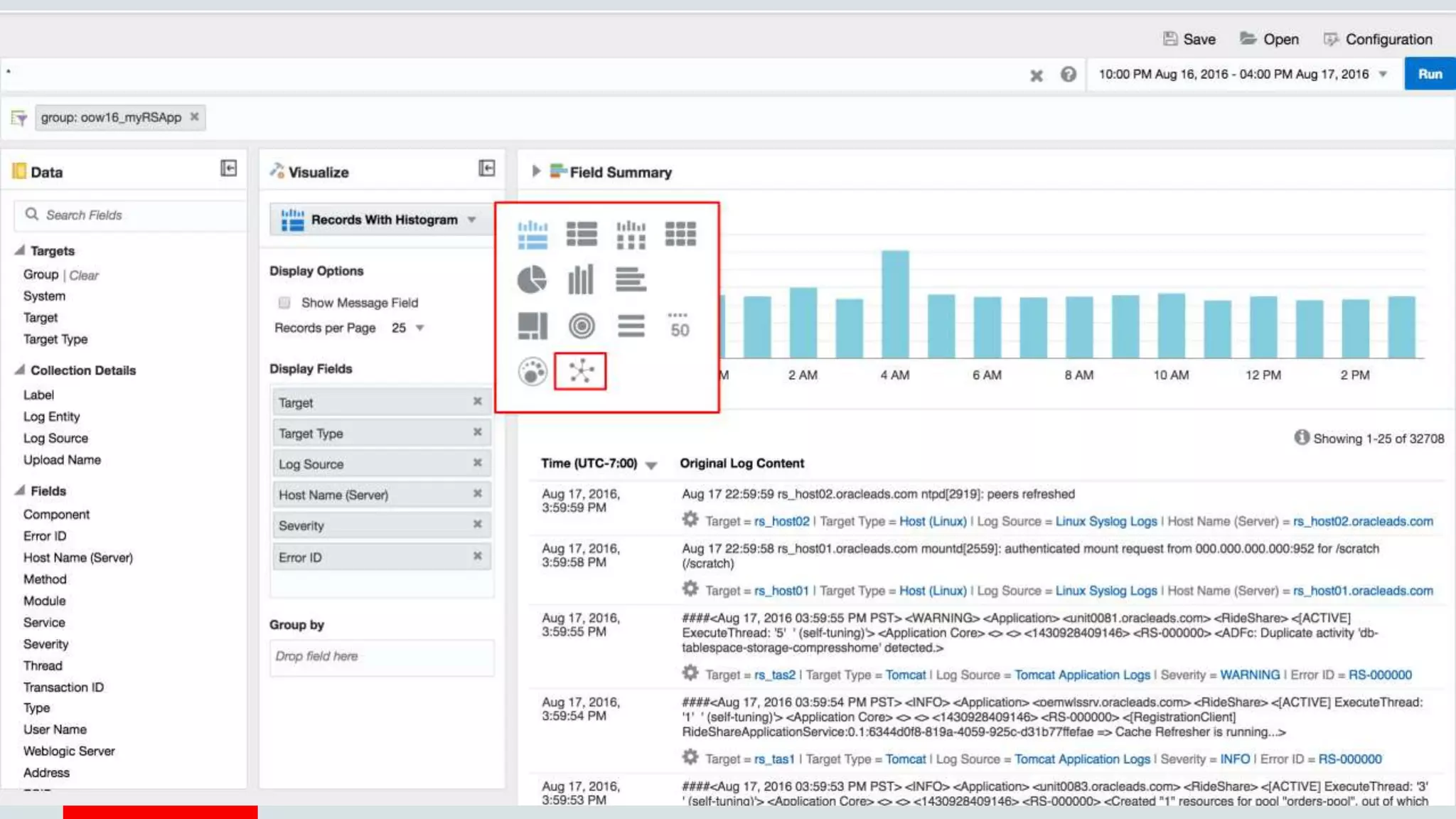Click the Run button
The image size is (1456, 819).
1429,74
